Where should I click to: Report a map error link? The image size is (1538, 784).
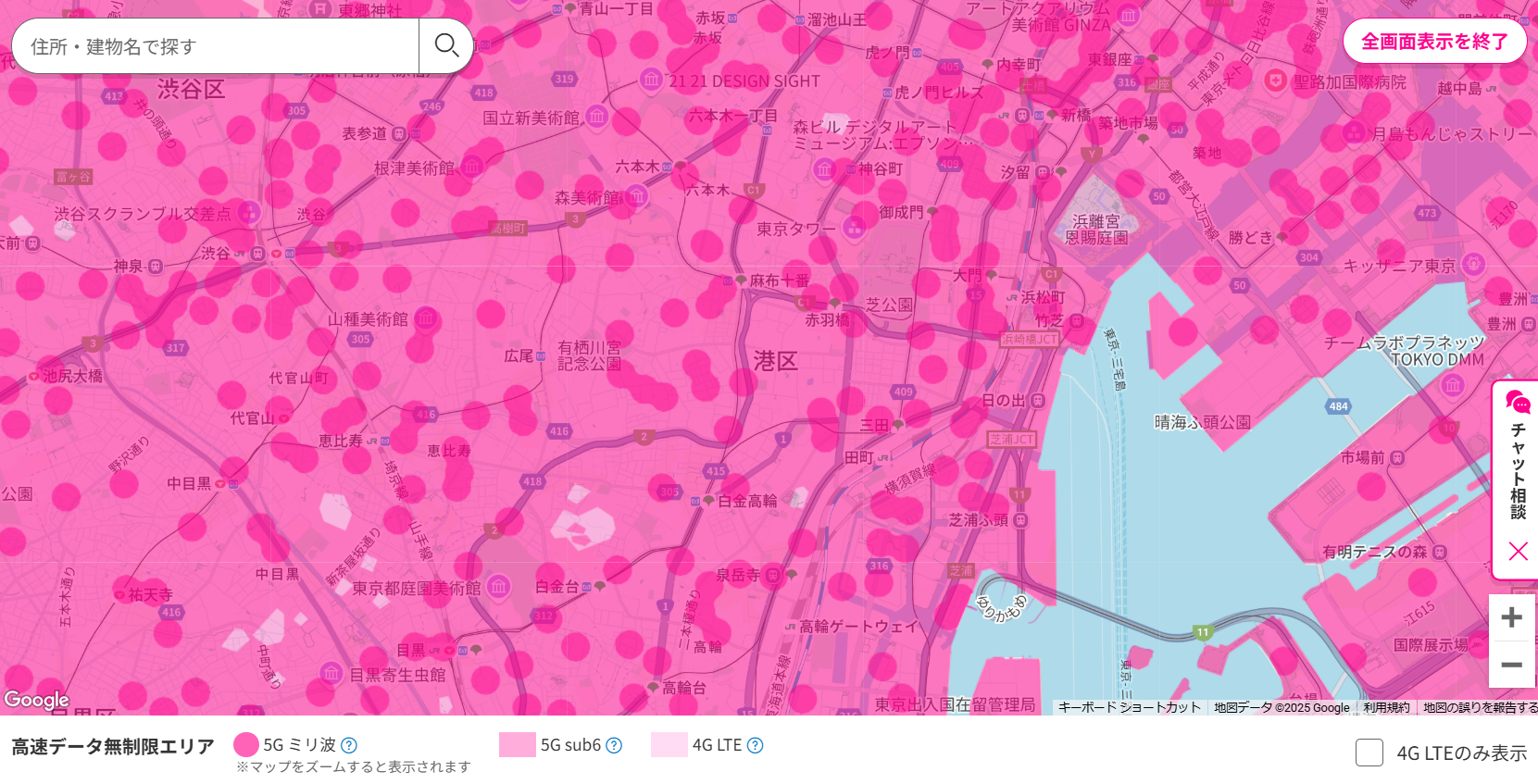point(1480,707)
